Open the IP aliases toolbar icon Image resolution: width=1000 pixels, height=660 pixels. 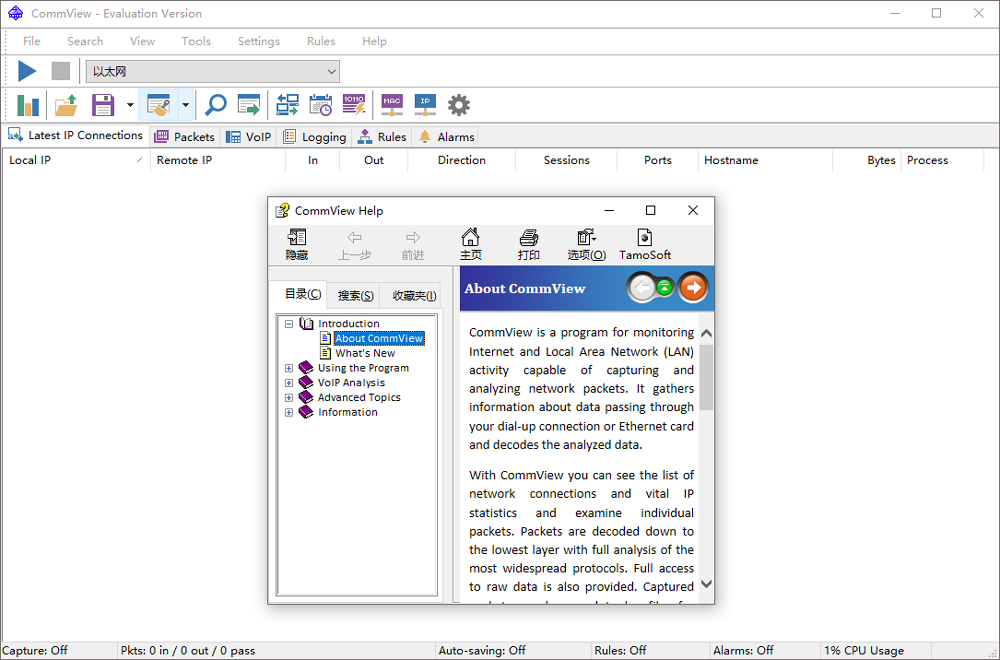tap(425, 105)
